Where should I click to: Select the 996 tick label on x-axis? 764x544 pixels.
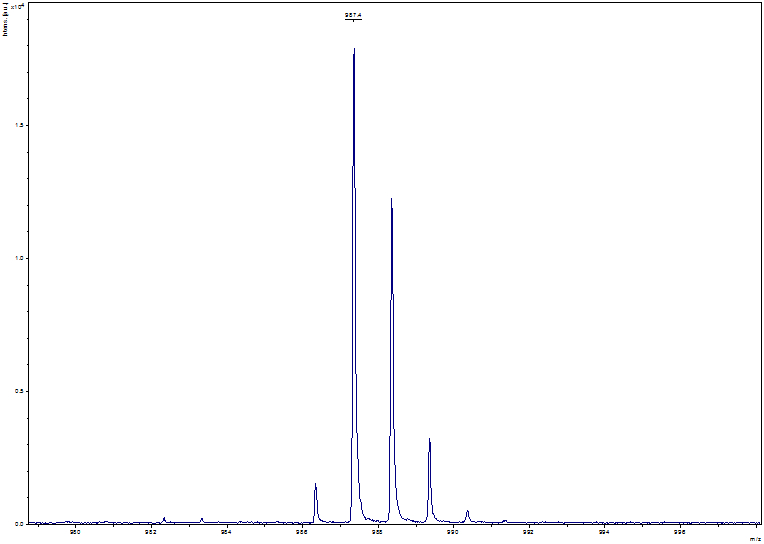pyautogui.click(x=680, y=533)
